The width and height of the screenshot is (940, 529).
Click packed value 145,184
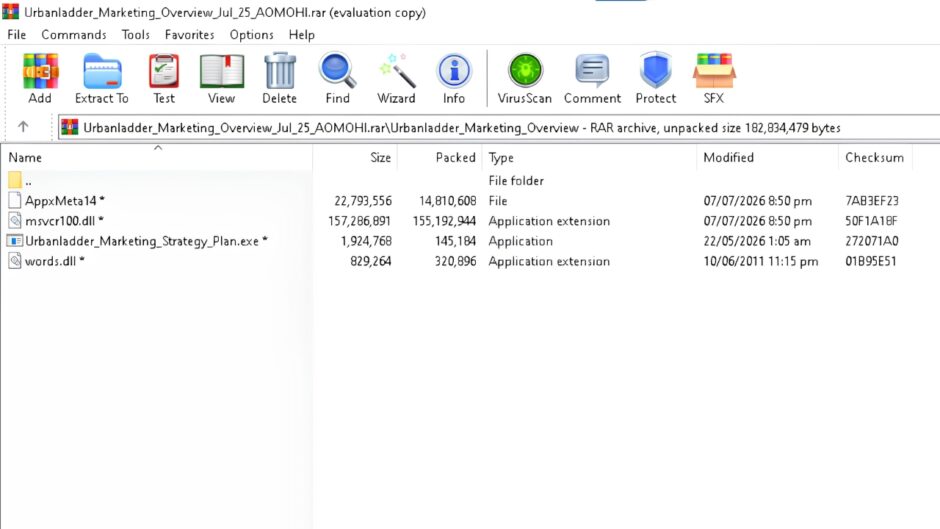point(456,241)
